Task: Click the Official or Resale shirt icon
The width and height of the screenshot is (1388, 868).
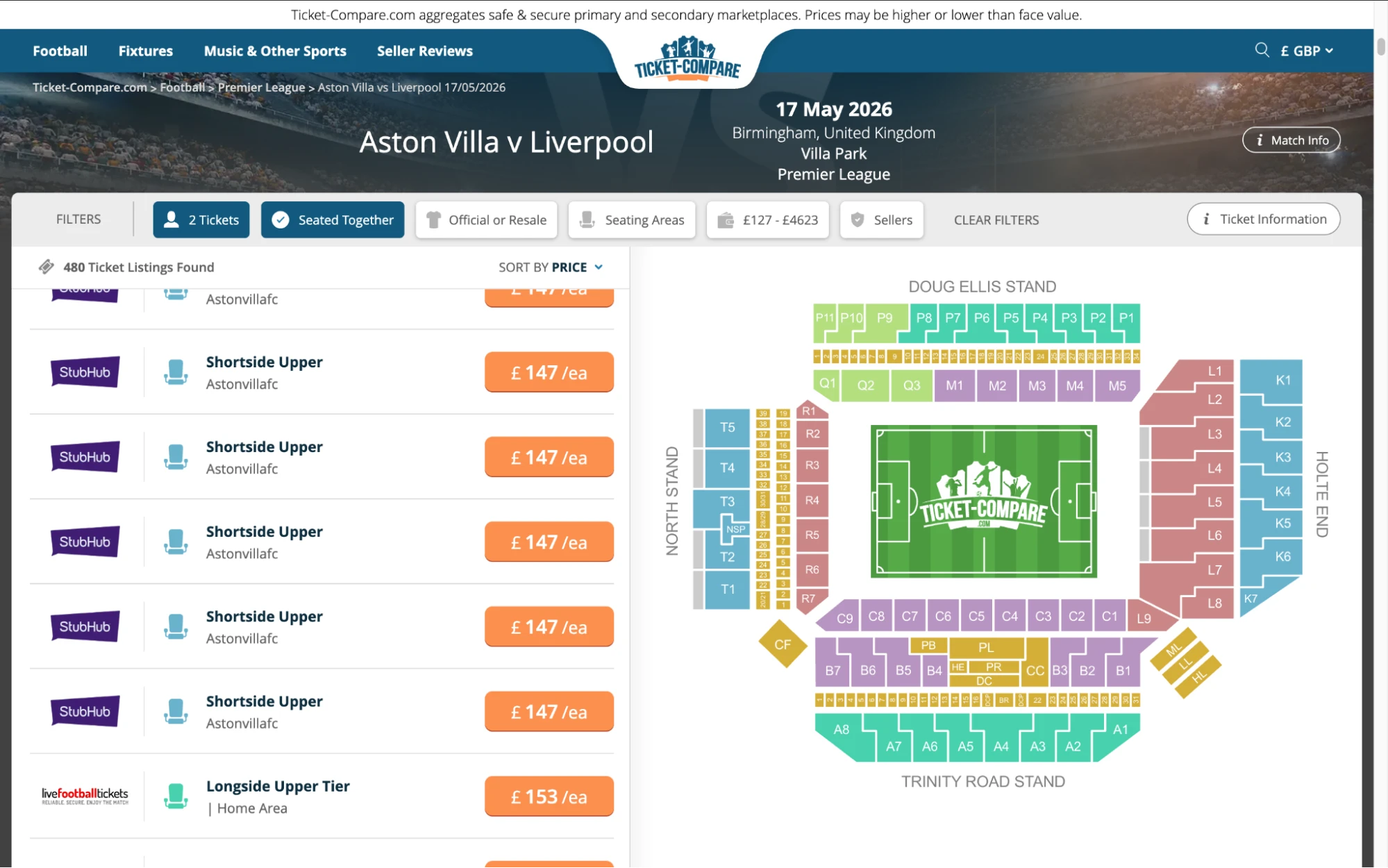Action: (434, 219)
